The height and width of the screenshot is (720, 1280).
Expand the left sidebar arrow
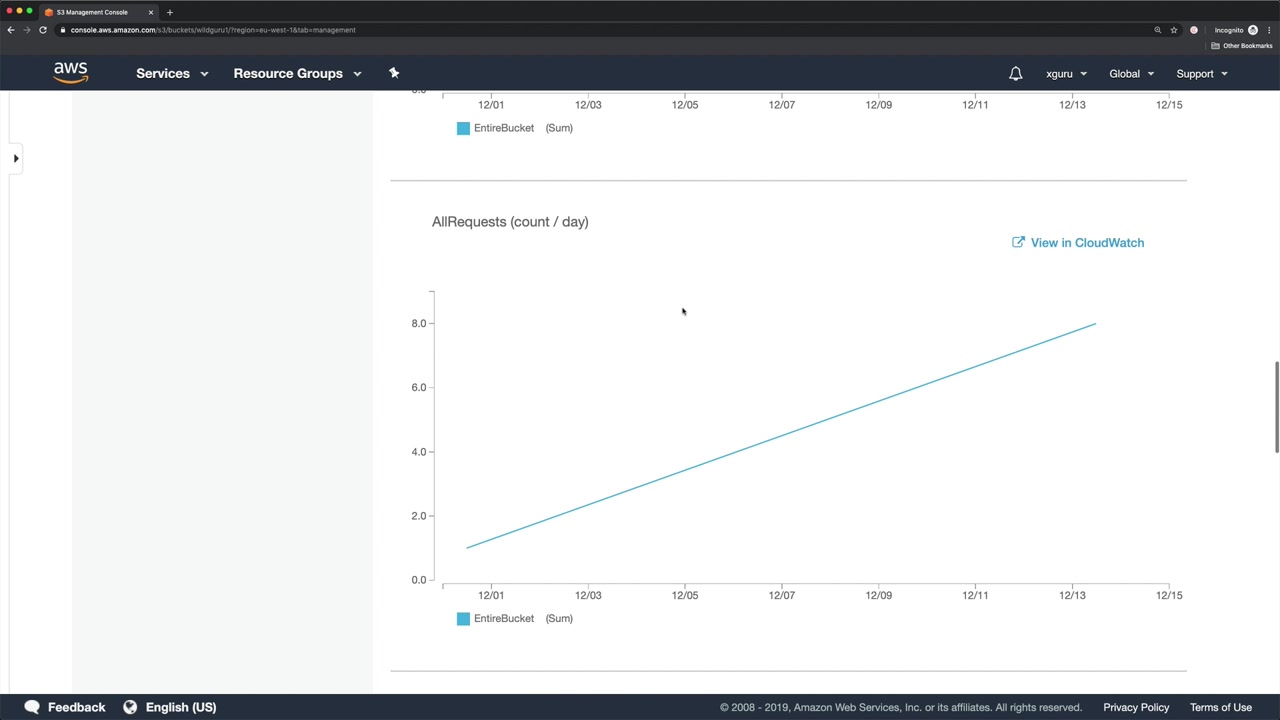click(x=16, y=158)
